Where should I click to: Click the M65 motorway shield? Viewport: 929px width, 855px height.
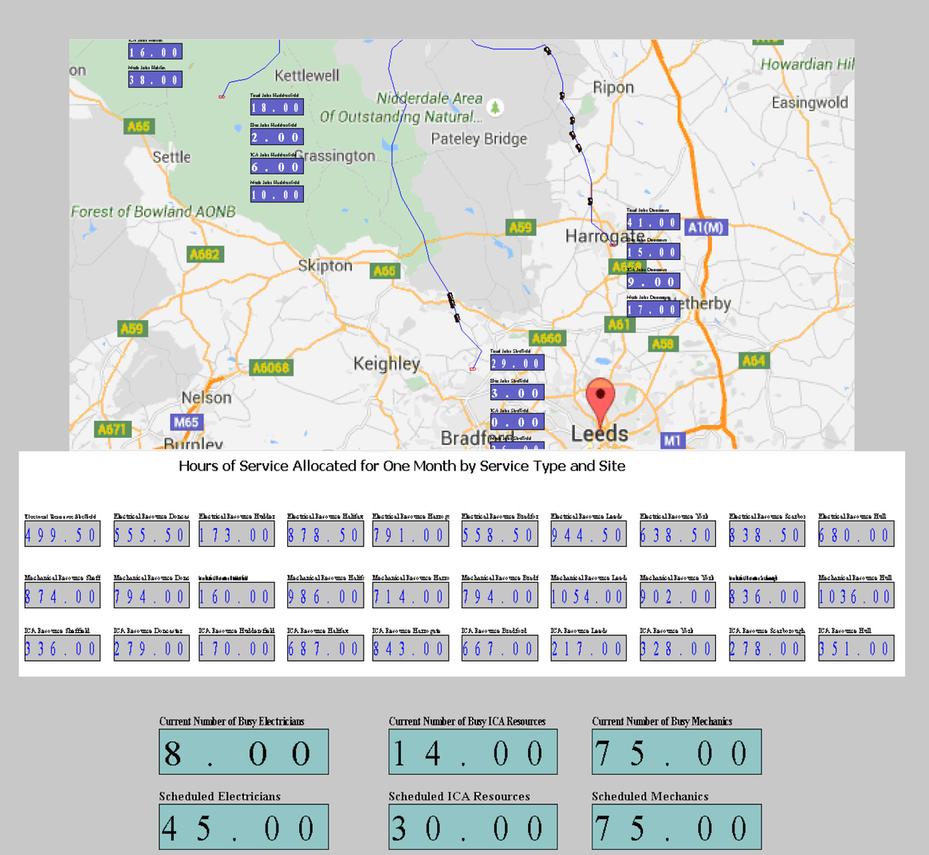pos(187,422)
